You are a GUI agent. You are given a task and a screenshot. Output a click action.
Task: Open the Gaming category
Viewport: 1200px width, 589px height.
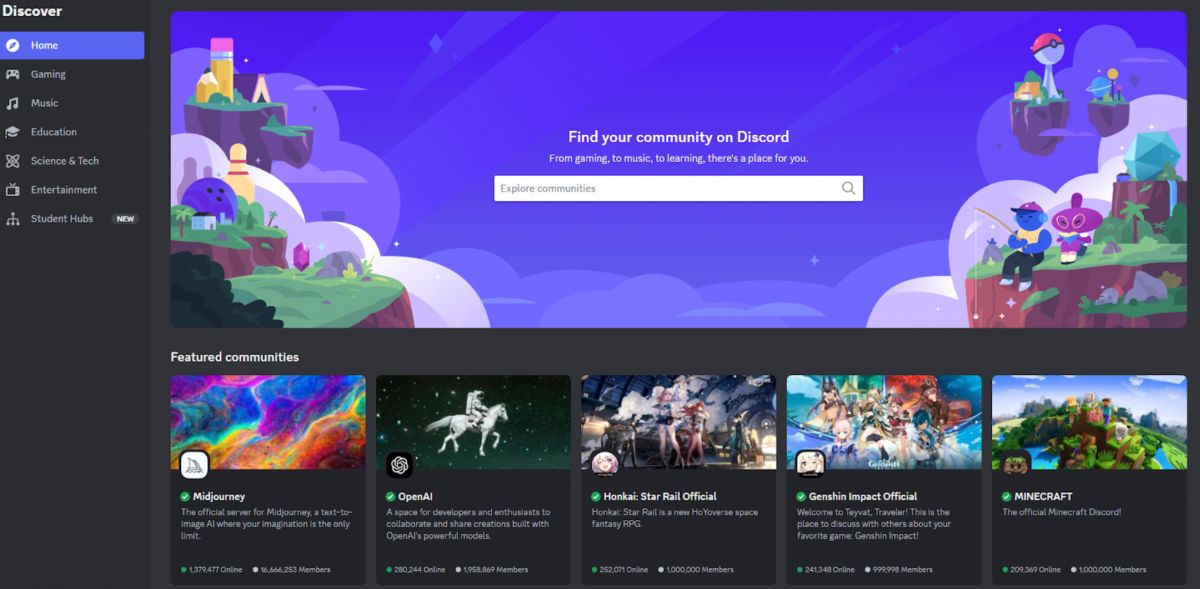tap(72, 74)
